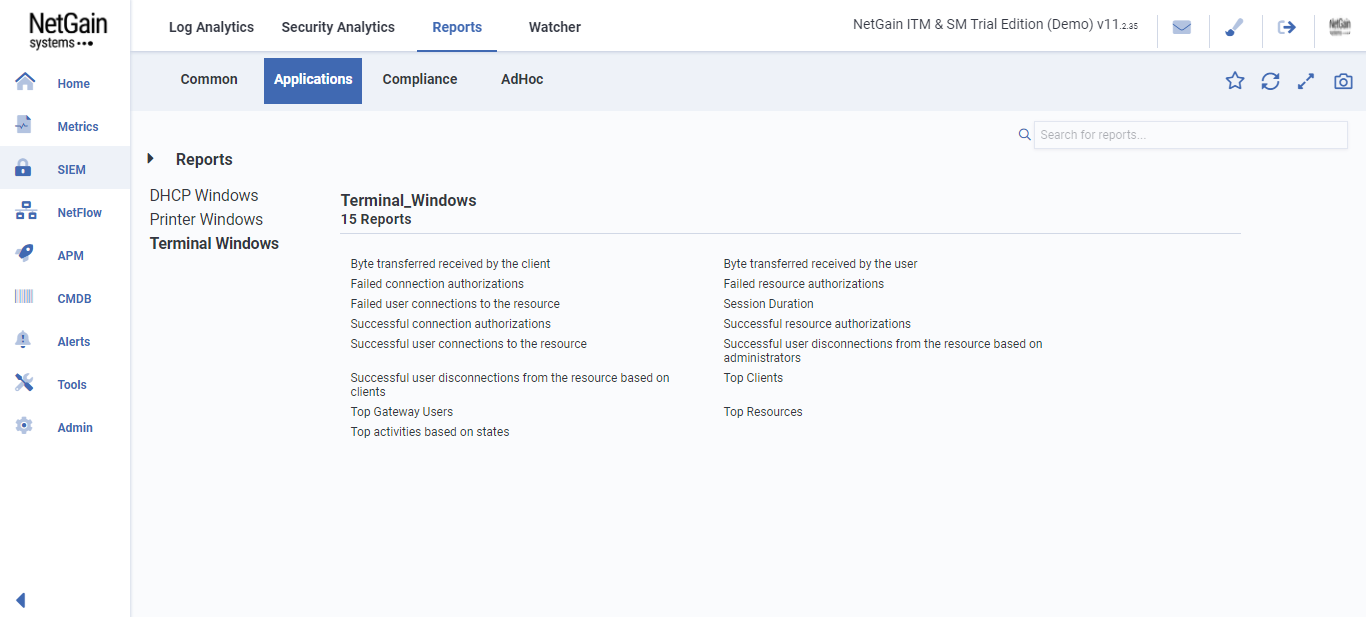Click the Alerts label in sidebar

click(73, 342)
